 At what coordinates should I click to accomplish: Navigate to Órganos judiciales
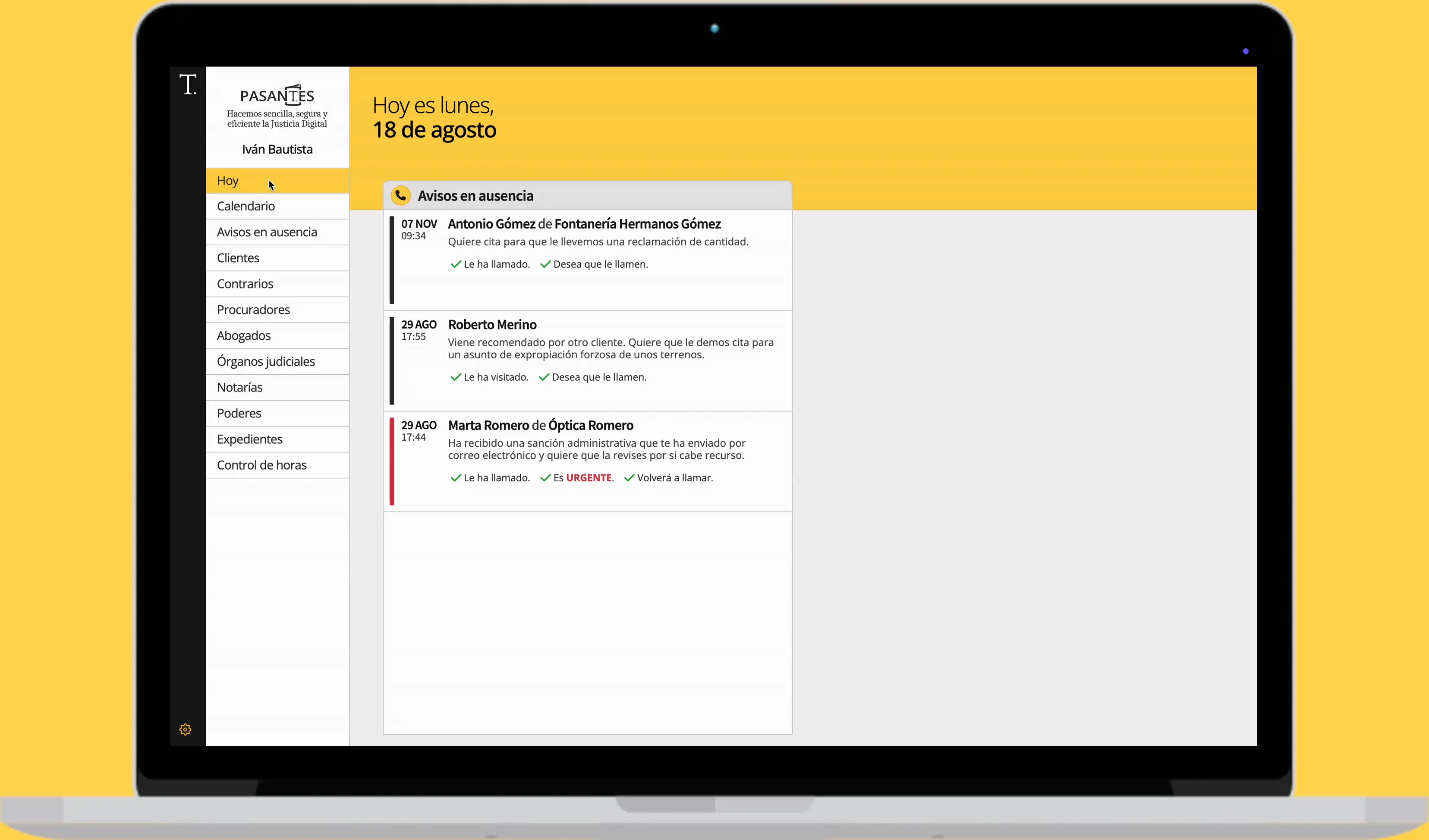(265, 362)
